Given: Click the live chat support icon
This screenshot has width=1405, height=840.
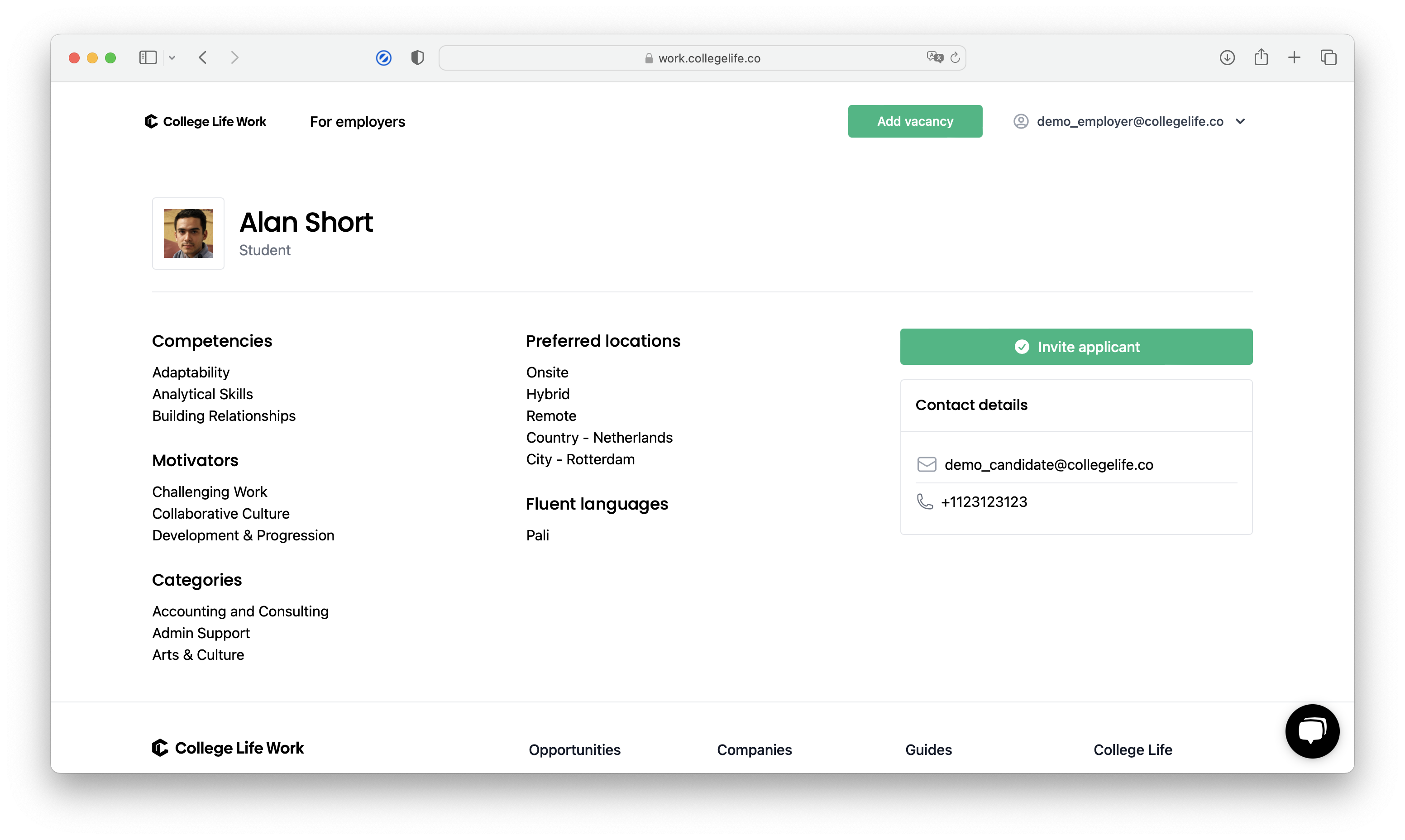Looking at the screenshot, I should point(1311,731).
